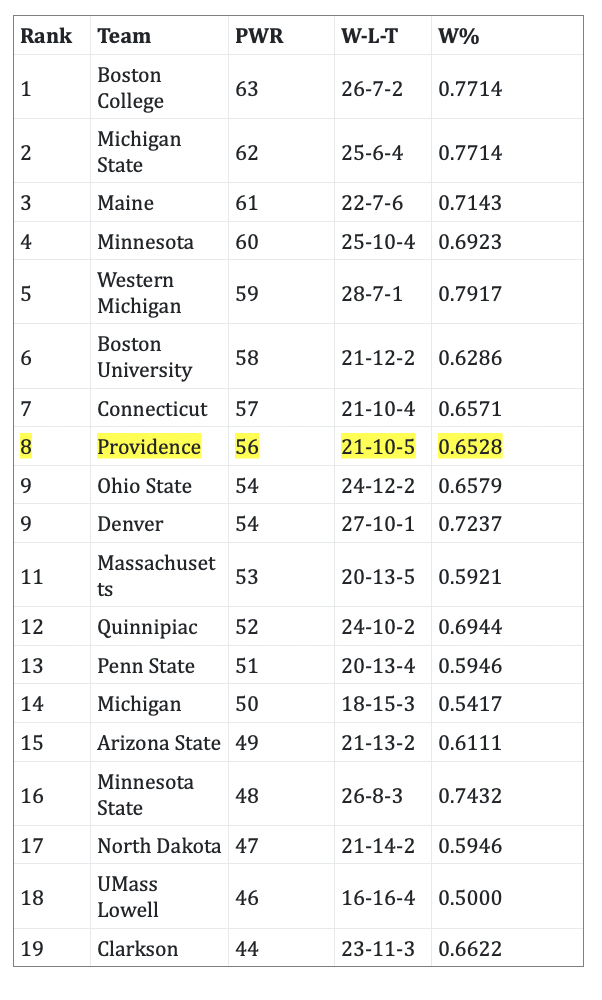Image resolution: width=602 pixels, height=1000 pixels.
Task: Click Maine's PWR value of 61
Action: 247,203
